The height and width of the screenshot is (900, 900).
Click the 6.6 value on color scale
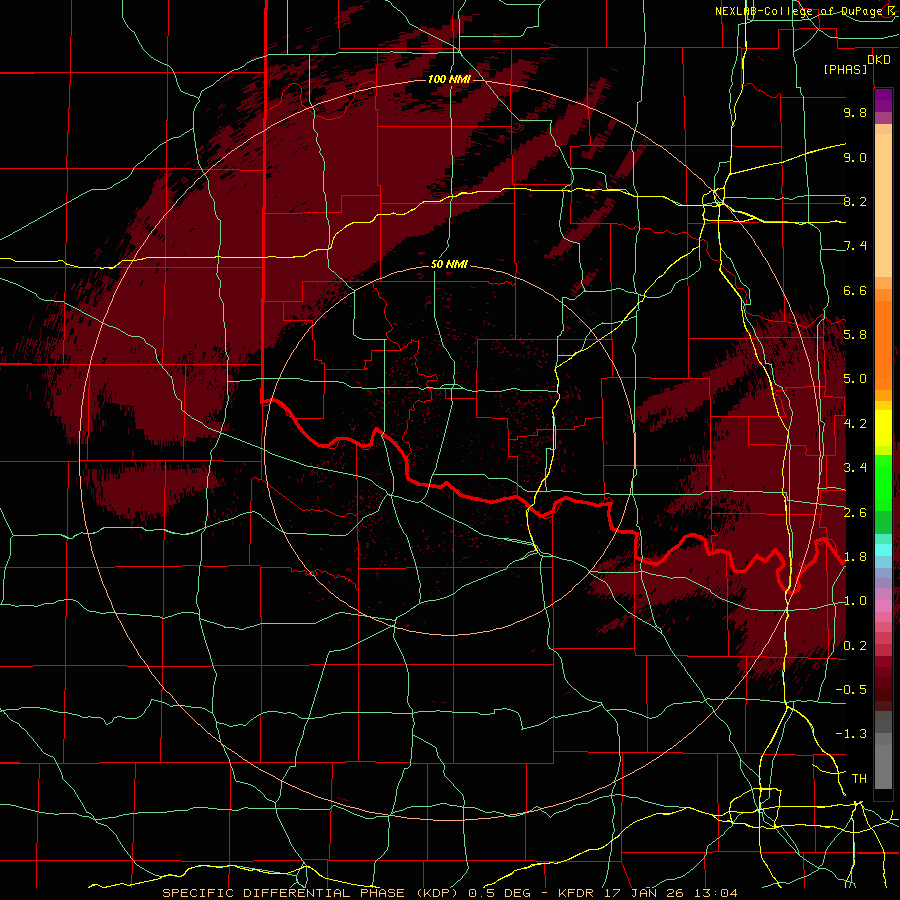coord(855,290)
